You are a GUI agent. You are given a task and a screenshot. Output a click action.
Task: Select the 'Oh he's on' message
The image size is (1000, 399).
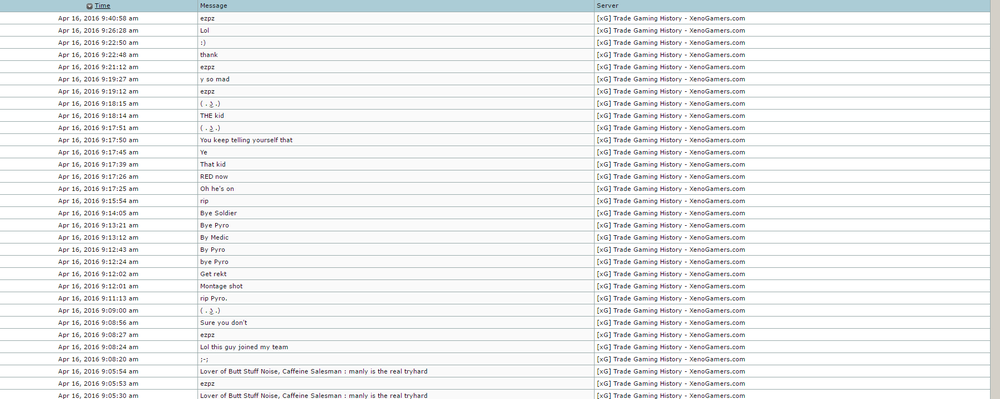pos(217,189)
